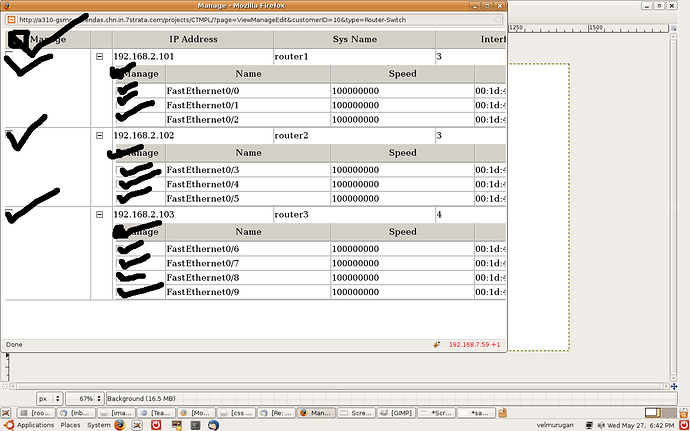Switch to the [GIMP] taskbar window

coord(395,413)
